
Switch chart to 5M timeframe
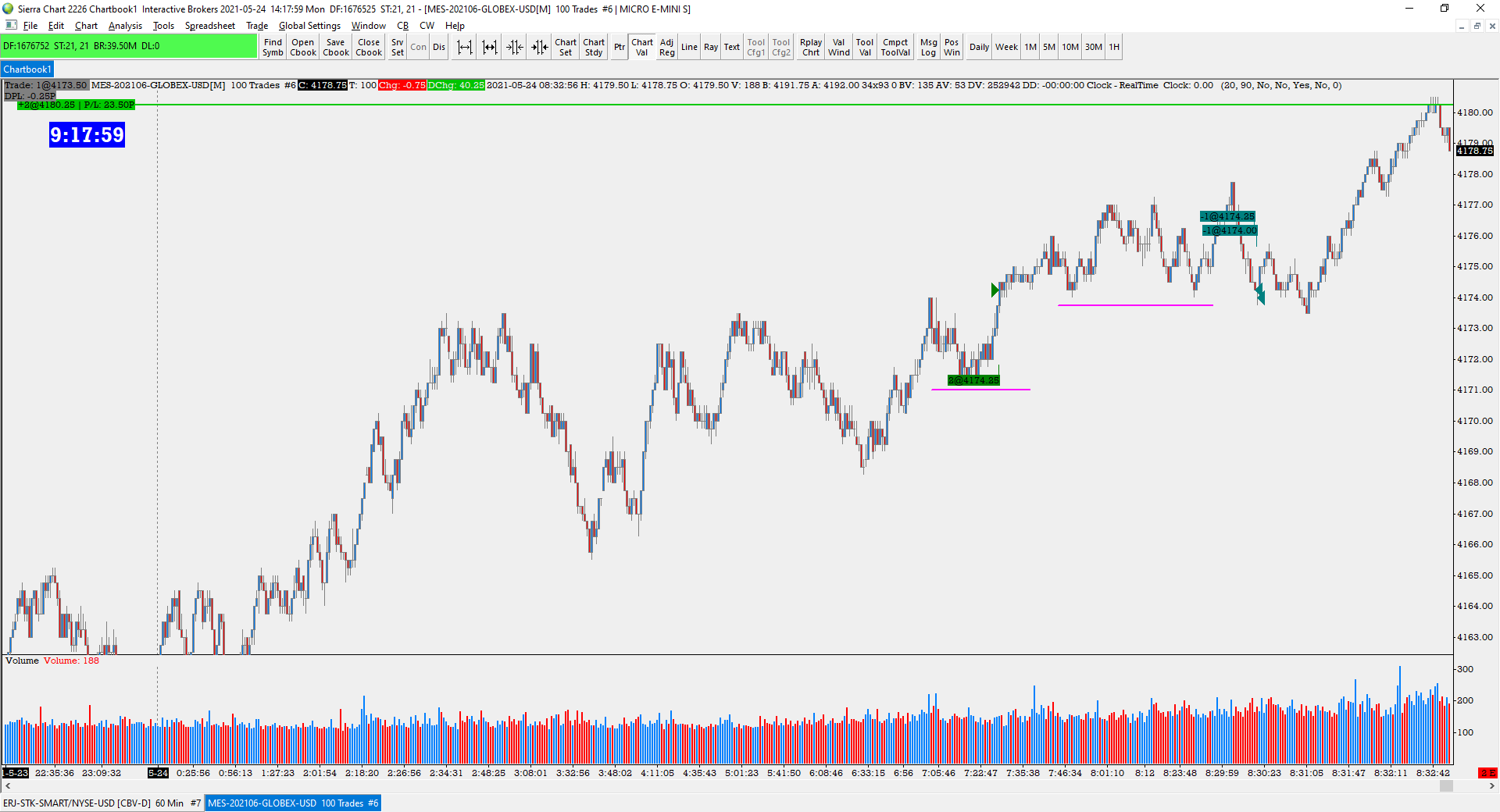(x=1049, y=48)
